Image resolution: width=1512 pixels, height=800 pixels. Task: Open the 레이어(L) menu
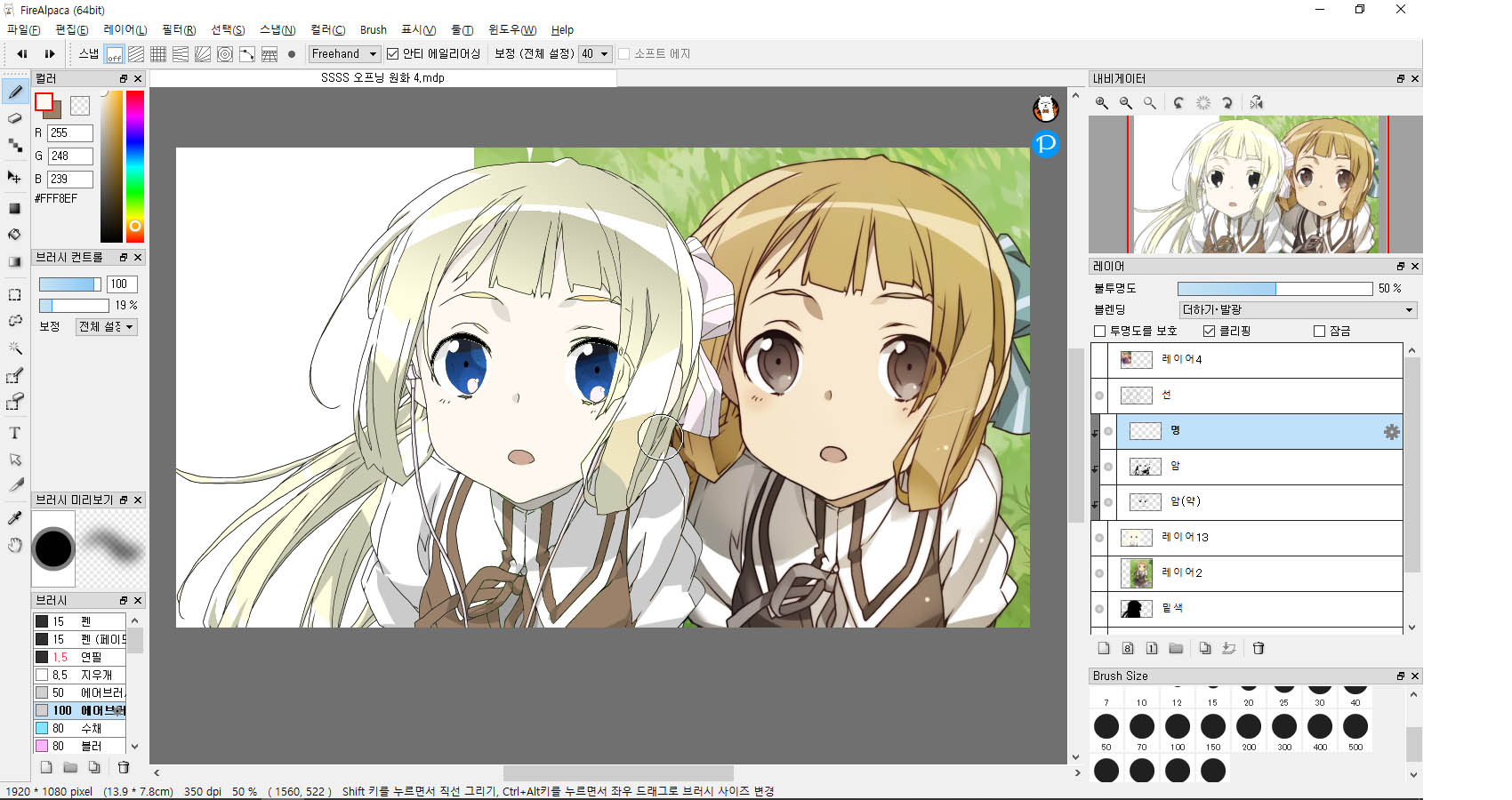pyautogui.click(x=125, y=30)
